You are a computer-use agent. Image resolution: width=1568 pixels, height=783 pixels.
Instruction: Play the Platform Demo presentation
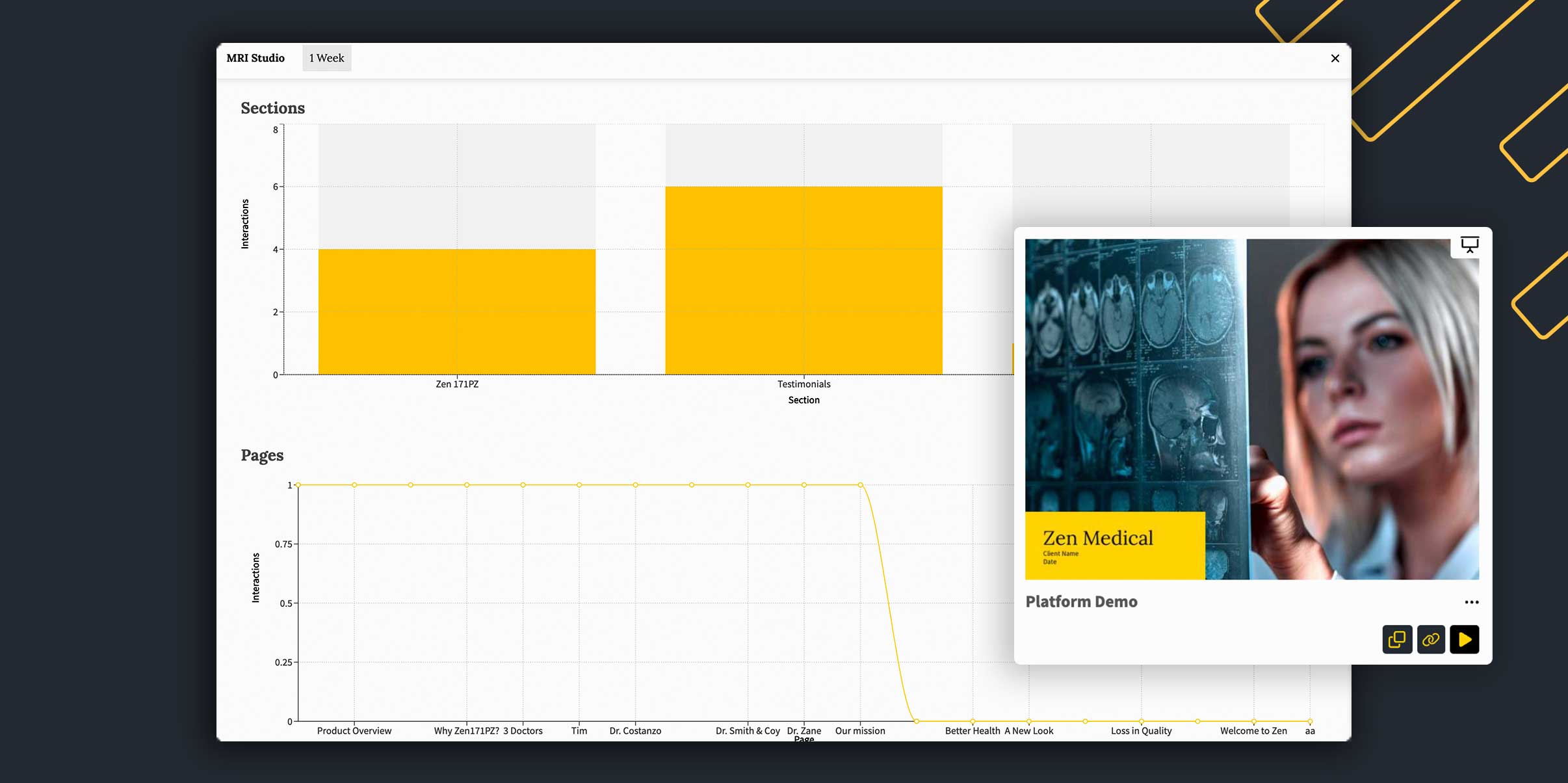click(x=1465, y=639)
